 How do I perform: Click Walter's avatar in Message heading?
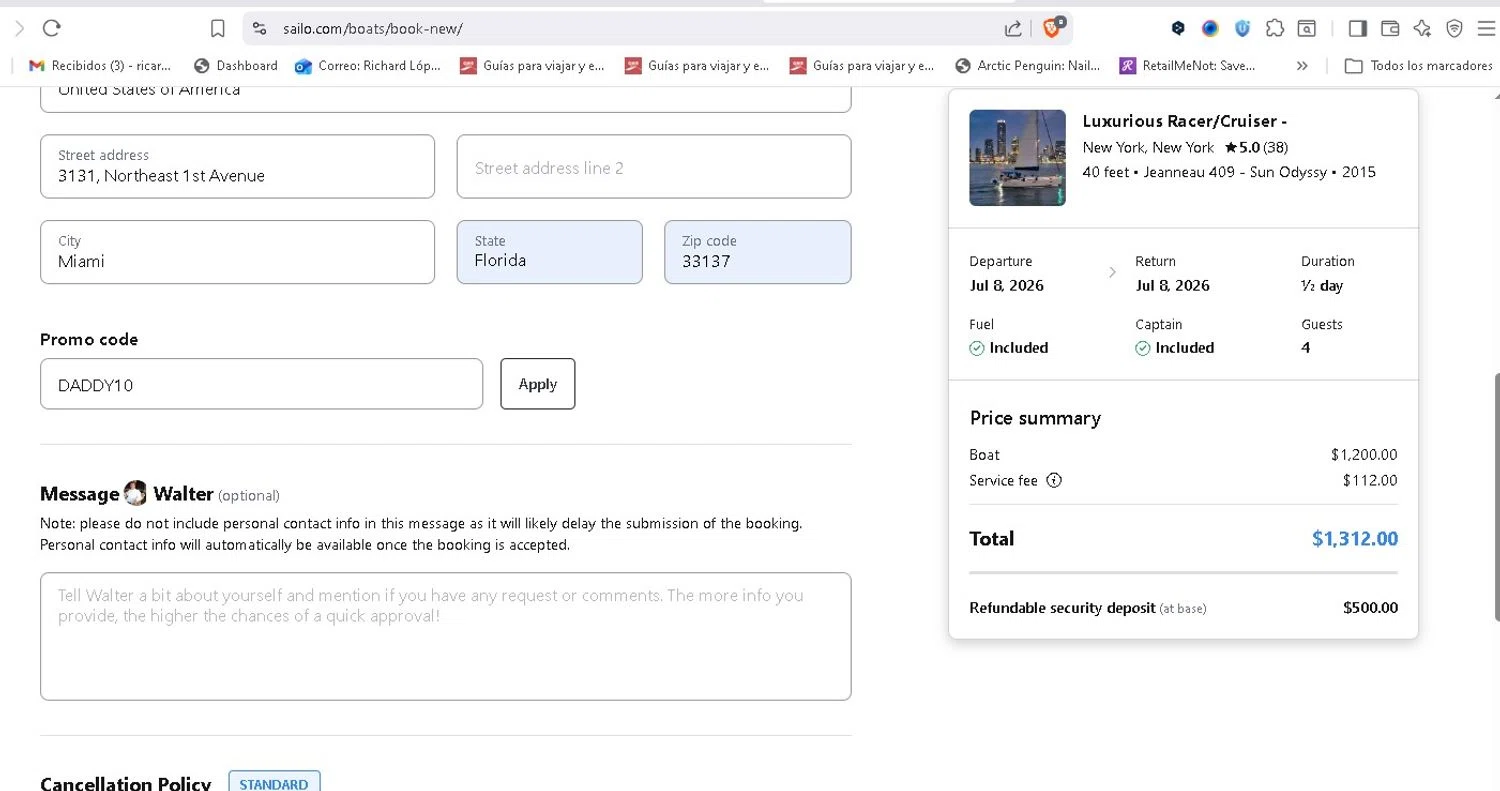click(x=135, y=493)
